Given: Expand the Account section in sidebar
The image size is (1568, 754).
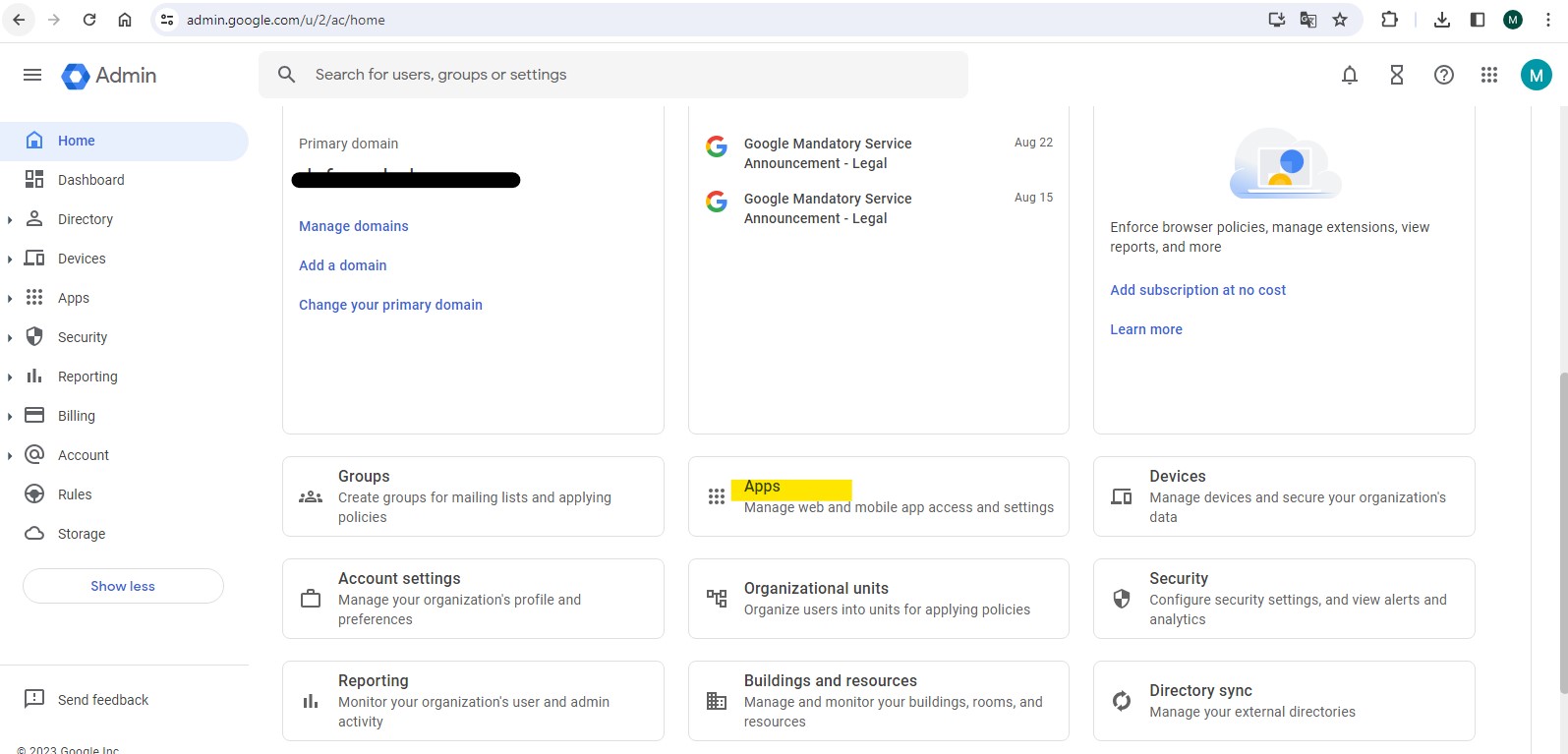Looking at the screenshot, I should point(10,455).
